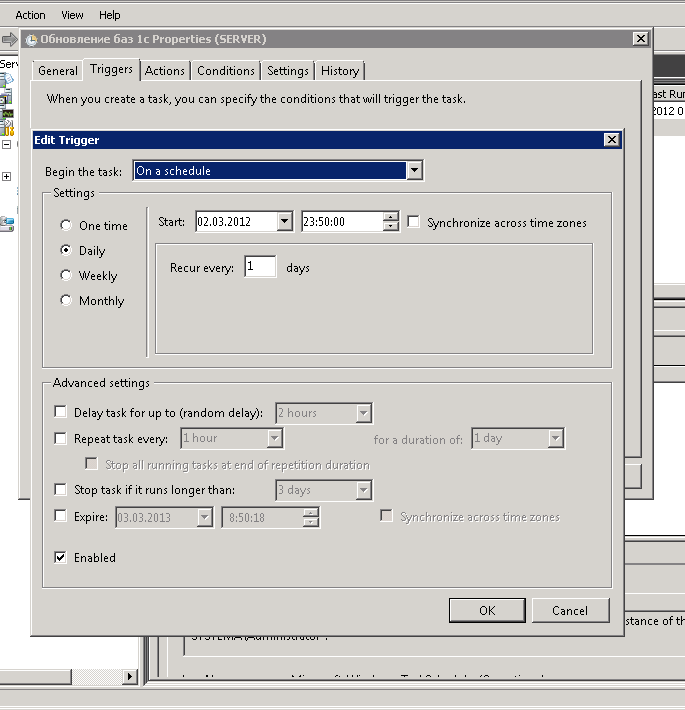Check Synchronize across time zones for Expire
685x710 pixels.
(x=386, y=516)
